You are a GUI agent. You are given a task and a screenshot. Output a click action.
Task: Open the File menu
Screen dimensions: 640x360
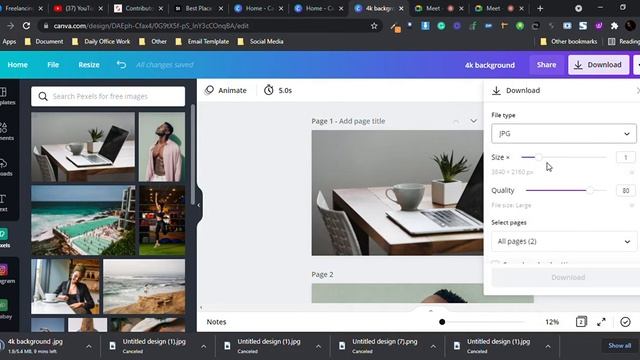[x=53, y=65]
